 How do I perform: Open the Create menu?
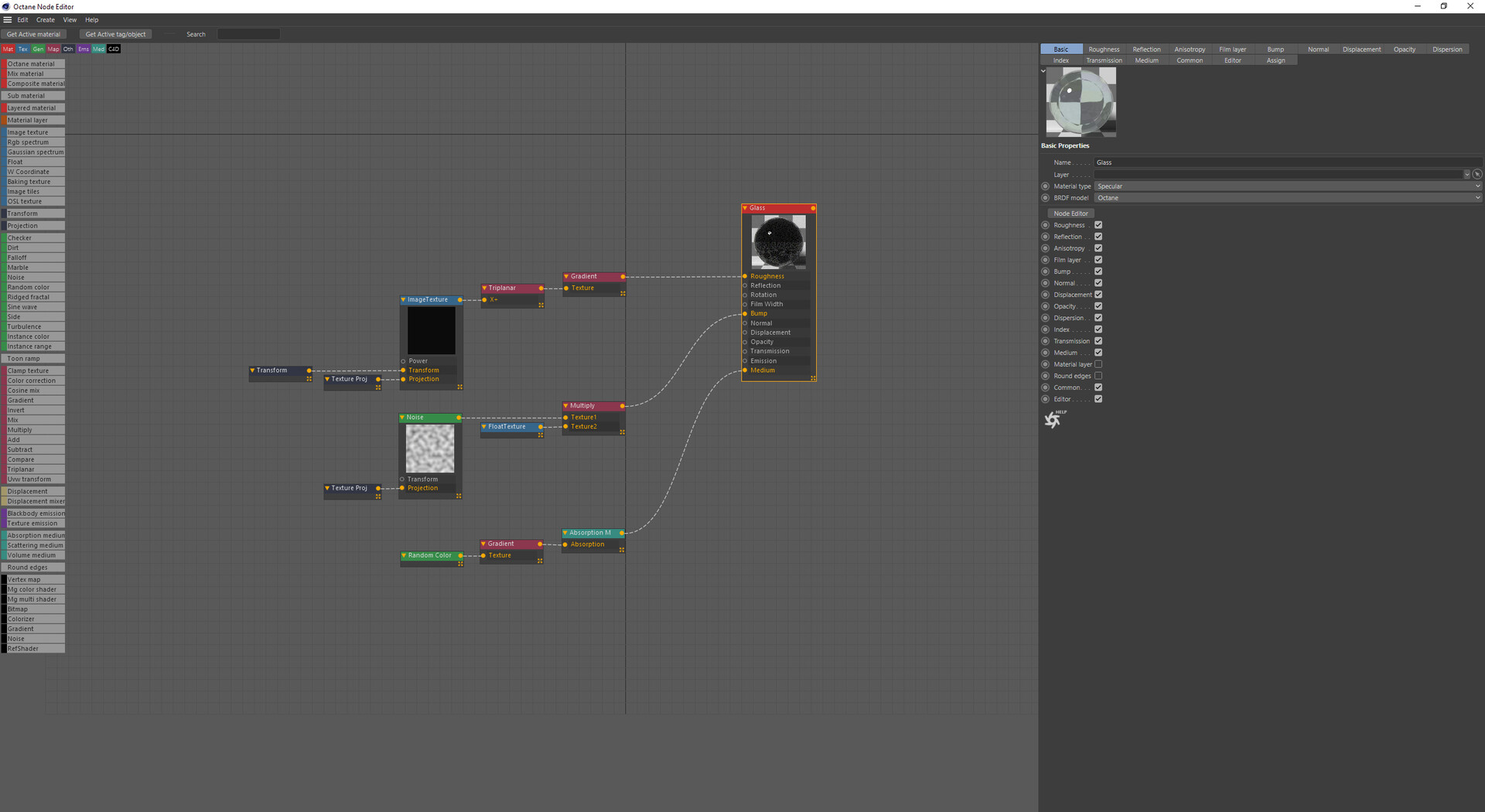pos(46,20)
